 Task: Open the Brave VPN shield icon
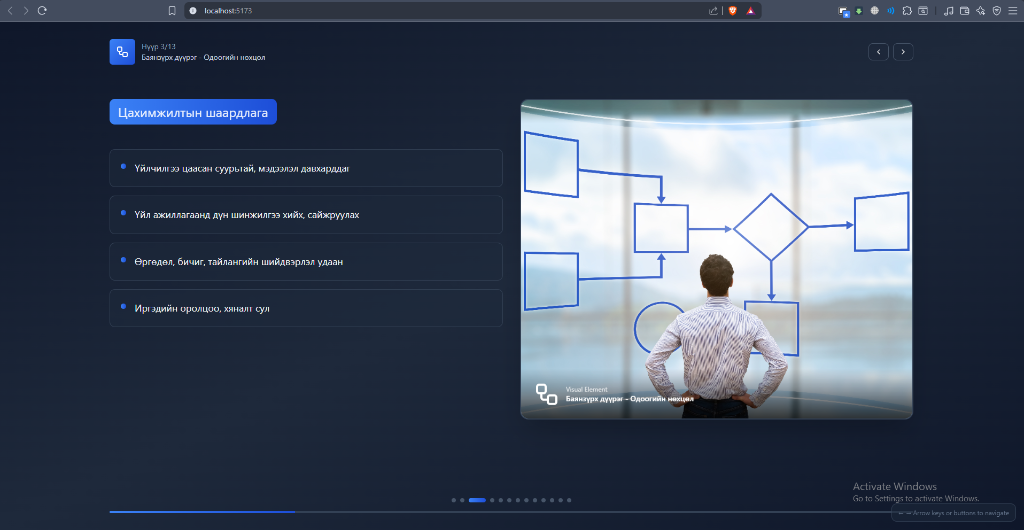tap(996, 10)
